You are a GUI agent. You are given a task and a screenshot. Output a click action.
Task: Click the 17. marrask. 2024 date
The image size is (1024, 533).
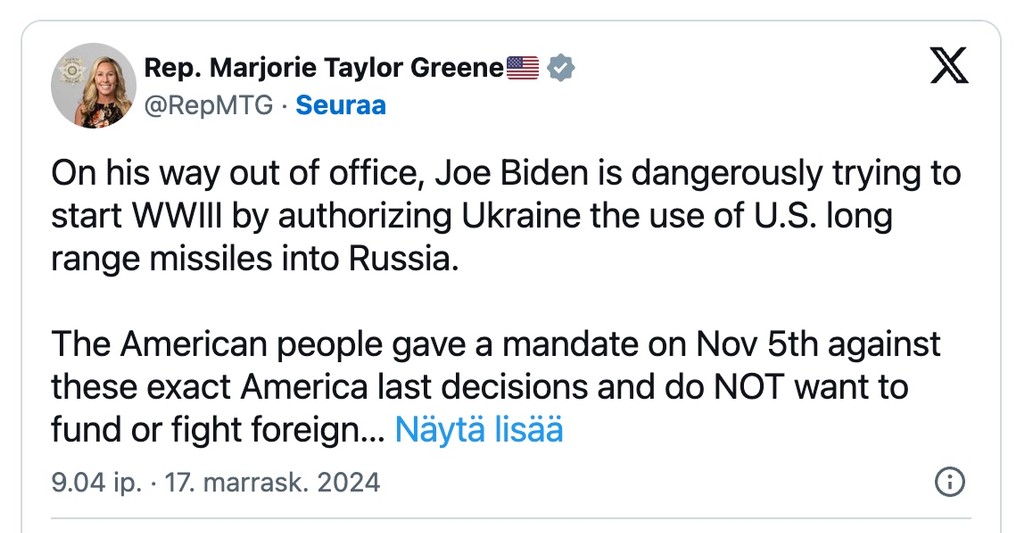[272, 483]
